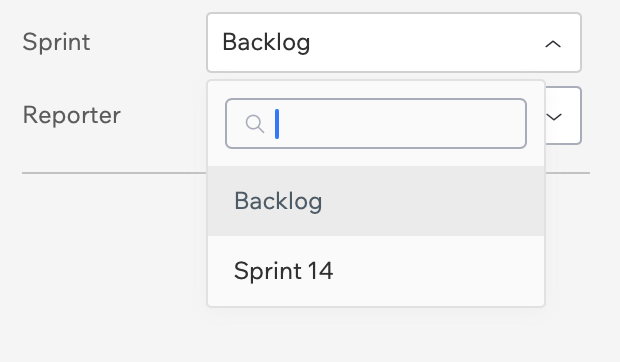Collapse the Sprint dropdown using up chevron
The height and width of the screenshot is (362, 620).
[553, 43]
